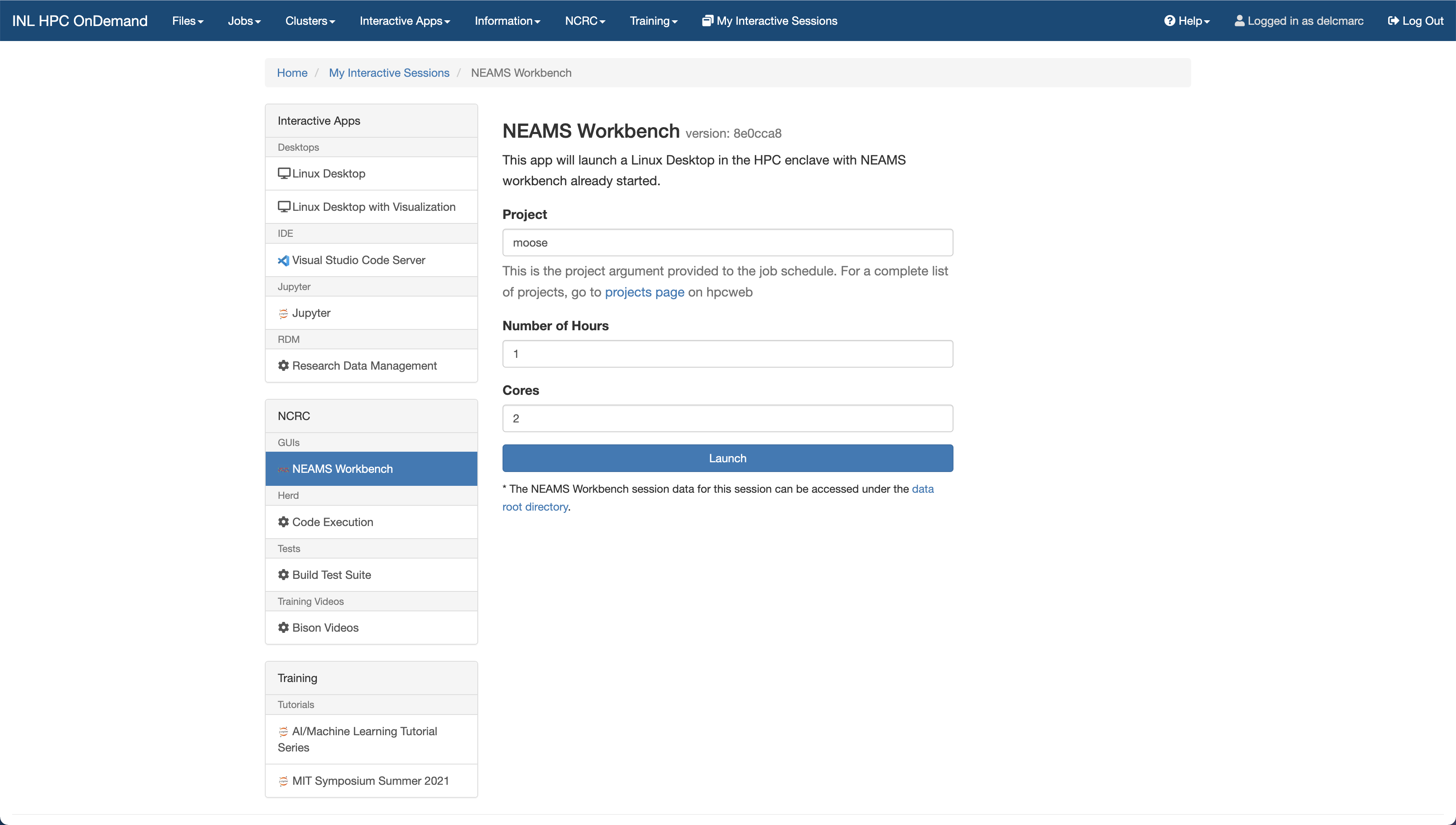Open the Files dropdown menu
The image size is (1456, 825).
pyautogui.click(x=188, y=21)
